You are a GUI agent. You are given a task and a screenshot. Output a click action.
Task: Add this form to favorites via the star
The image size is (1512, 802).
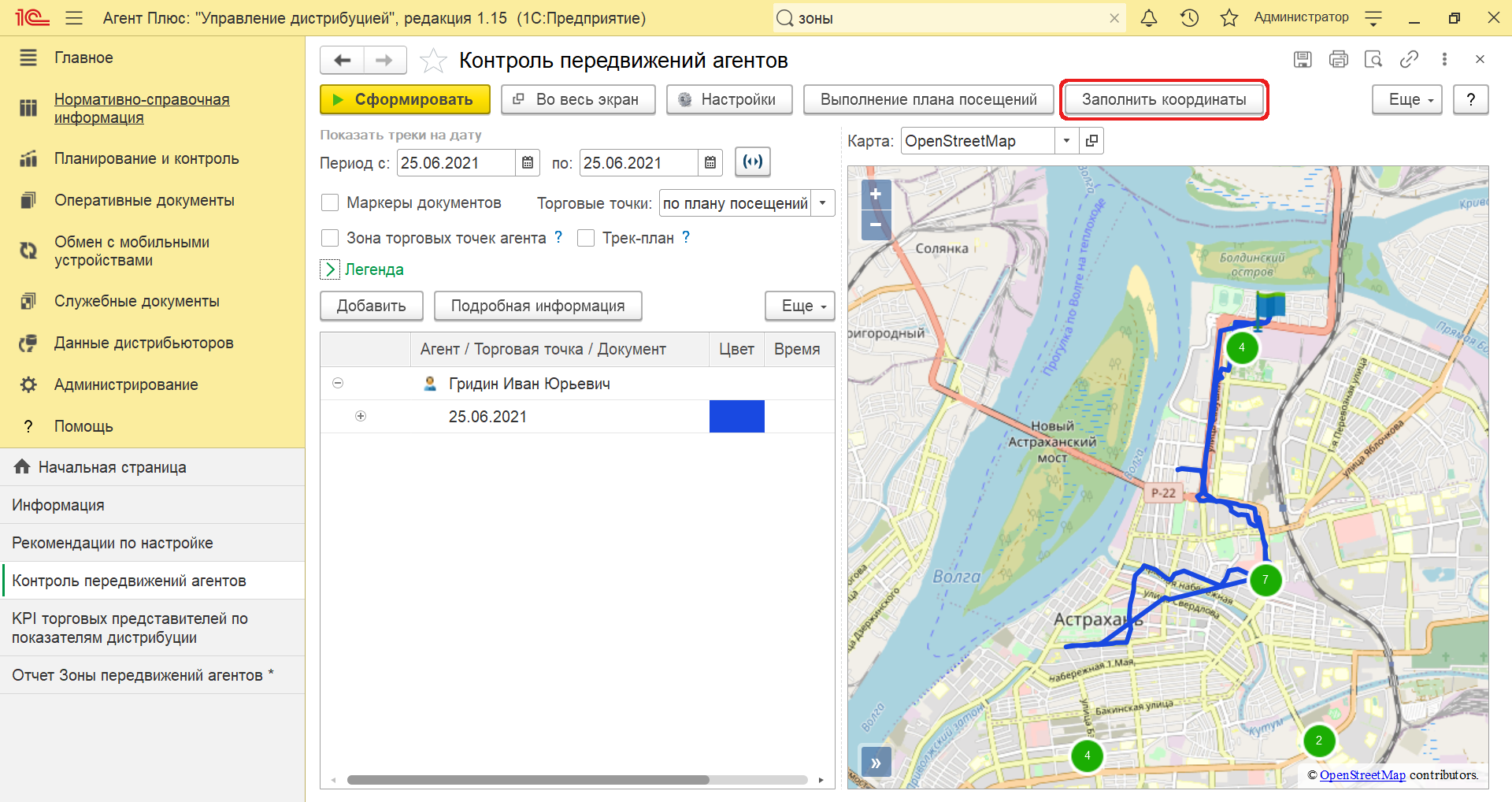tap(433, 61)
